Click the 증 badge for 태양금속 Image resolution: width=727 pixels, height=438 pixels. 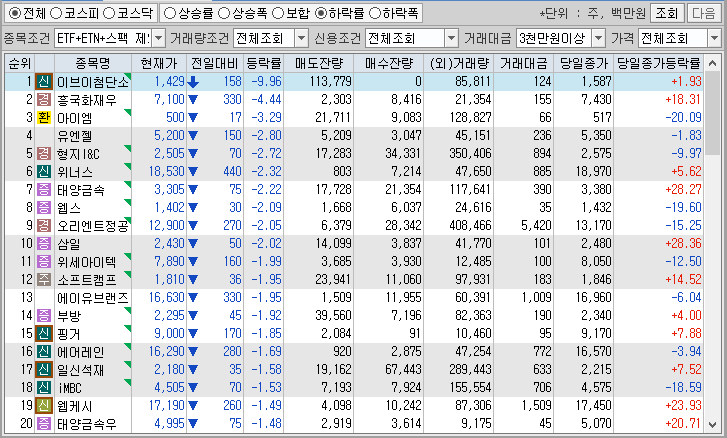(x=44, y=190)
